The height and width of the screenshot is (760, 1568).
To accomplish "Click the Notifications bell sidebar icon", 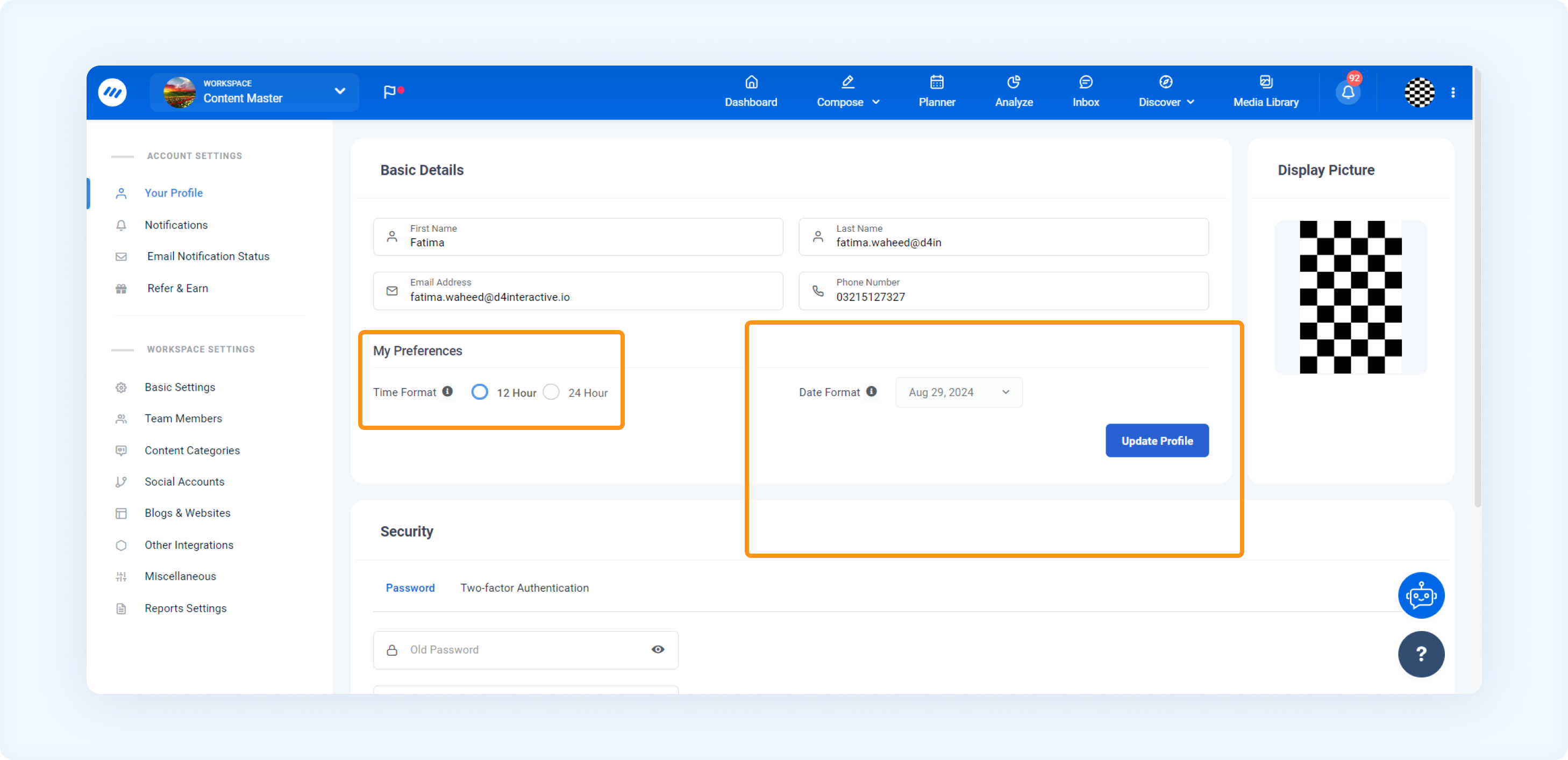I will 121,225.
